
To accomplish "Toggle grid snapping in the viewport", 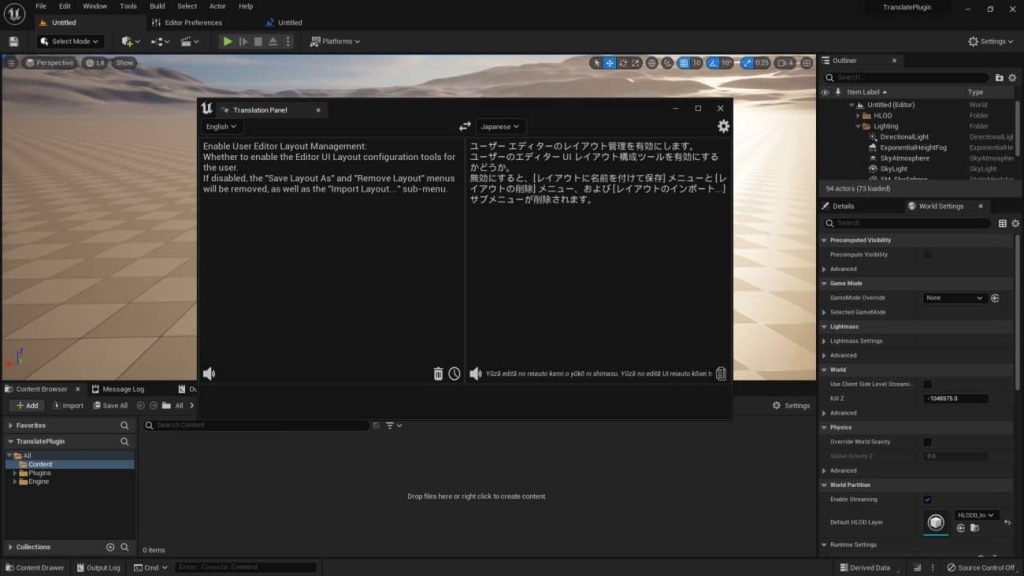I will coord(683,63).
